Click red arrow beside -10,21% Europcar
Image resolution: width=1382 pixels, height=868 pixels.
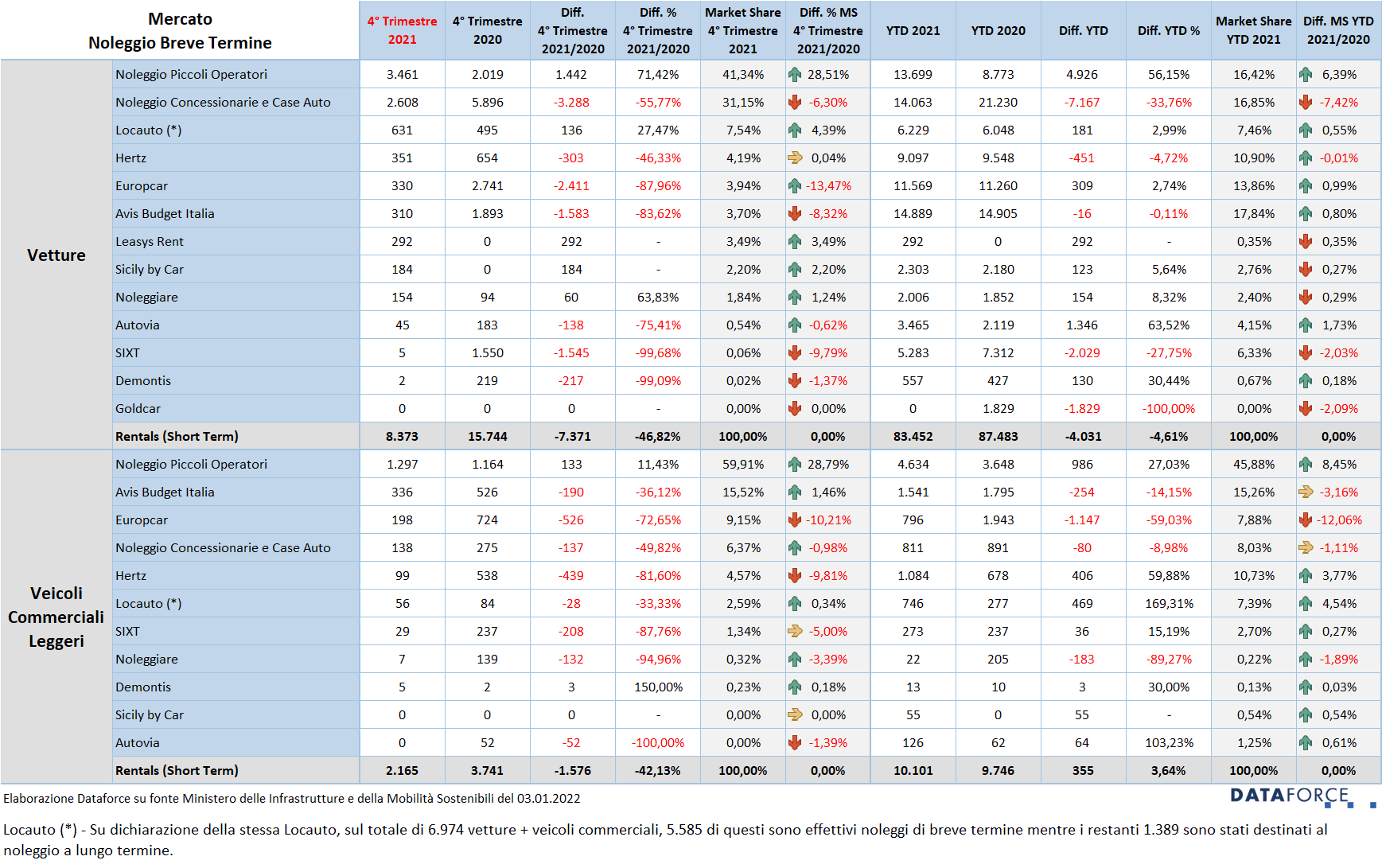(x=795, y=520)
